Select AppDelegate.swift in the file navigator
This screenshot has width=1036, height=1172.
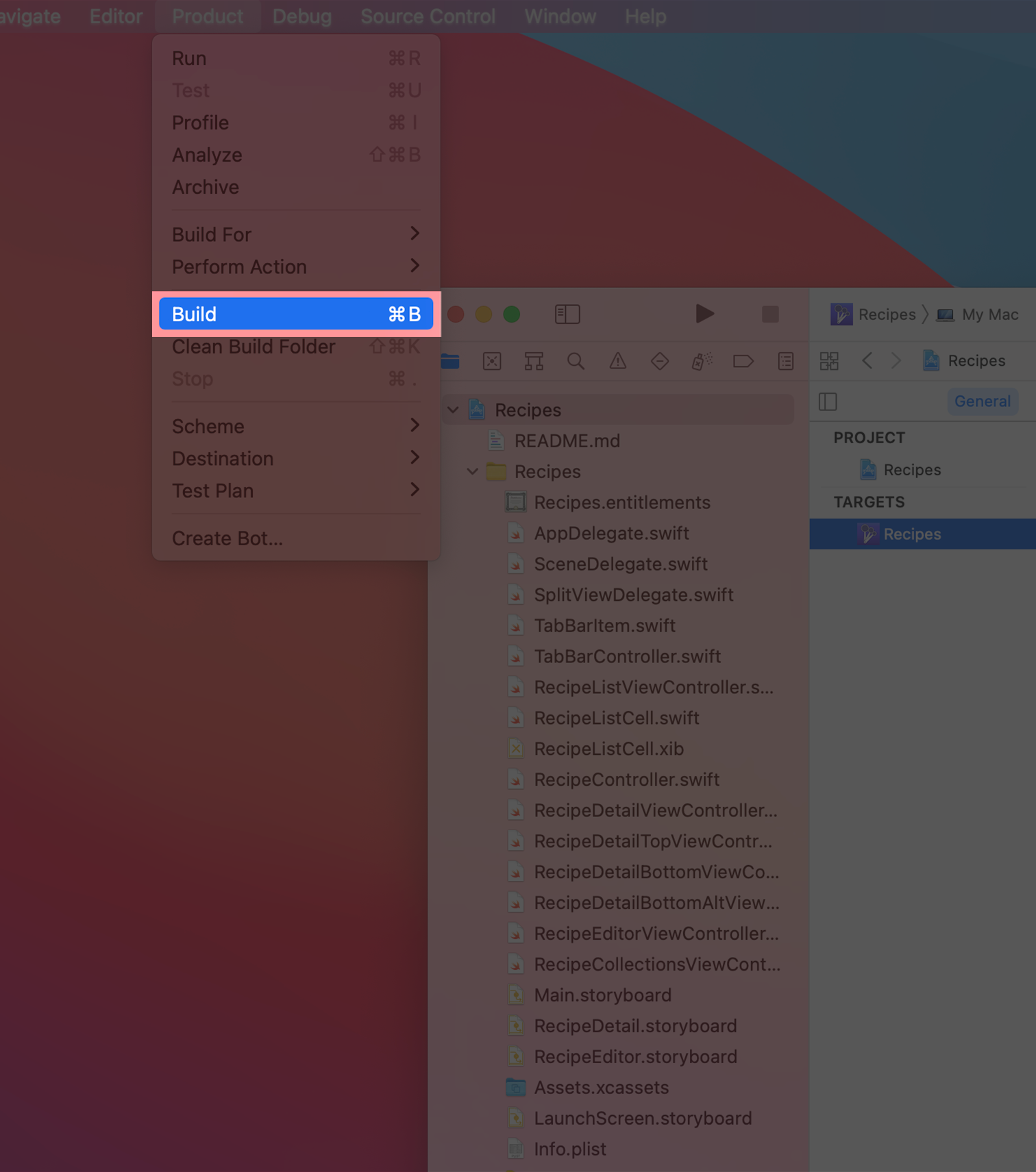coord(611,533)
